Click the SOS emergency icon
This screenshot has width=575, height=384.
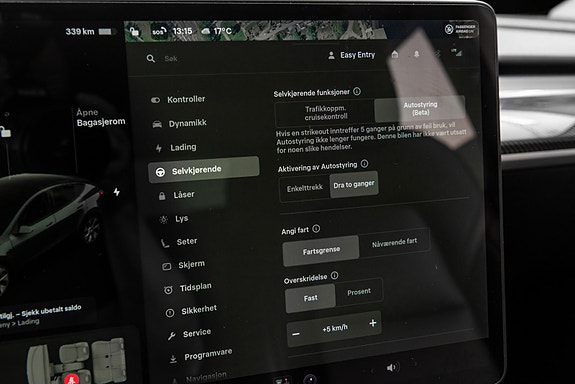coord(159,32)
